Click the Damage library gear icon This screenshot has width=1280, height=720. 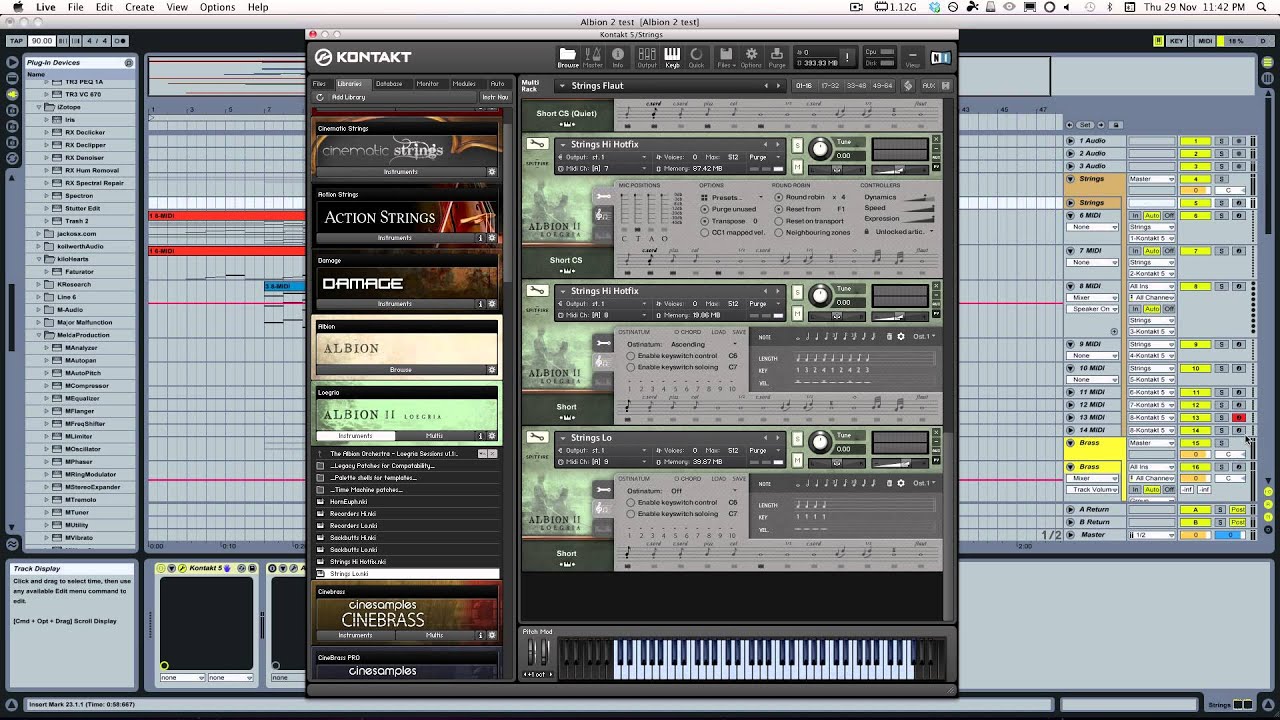[491, 304]
